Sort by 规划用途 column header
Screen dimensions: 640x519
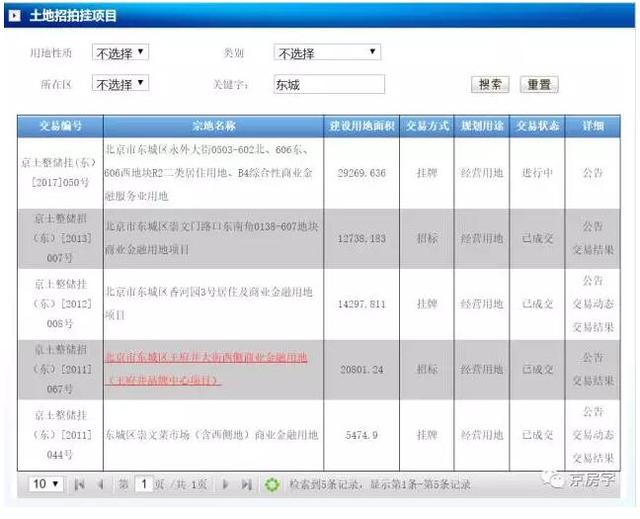(482, 126)
